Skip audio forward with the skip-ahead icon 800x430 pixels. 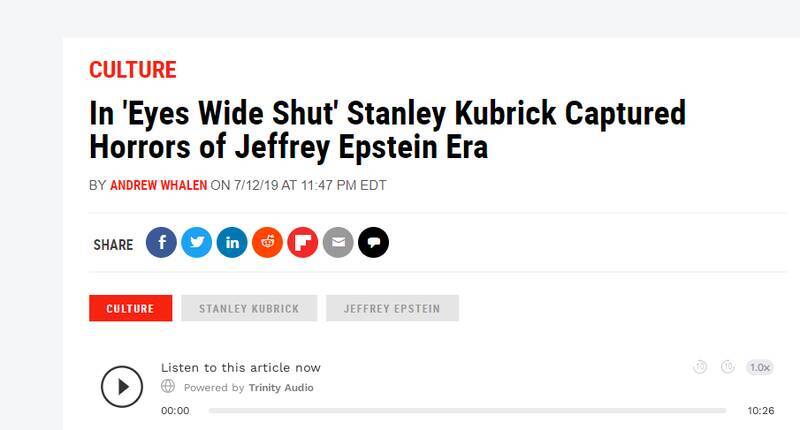tap(728, 367)
